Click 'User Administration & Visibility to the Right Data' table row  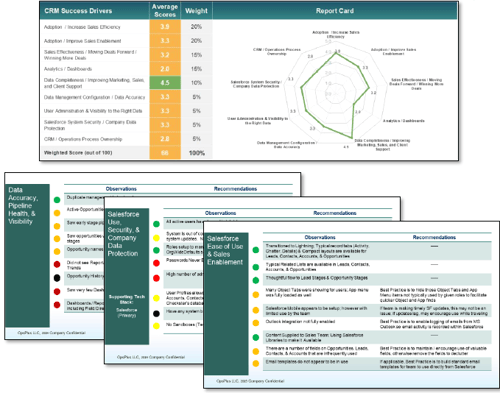coord(93,111)
